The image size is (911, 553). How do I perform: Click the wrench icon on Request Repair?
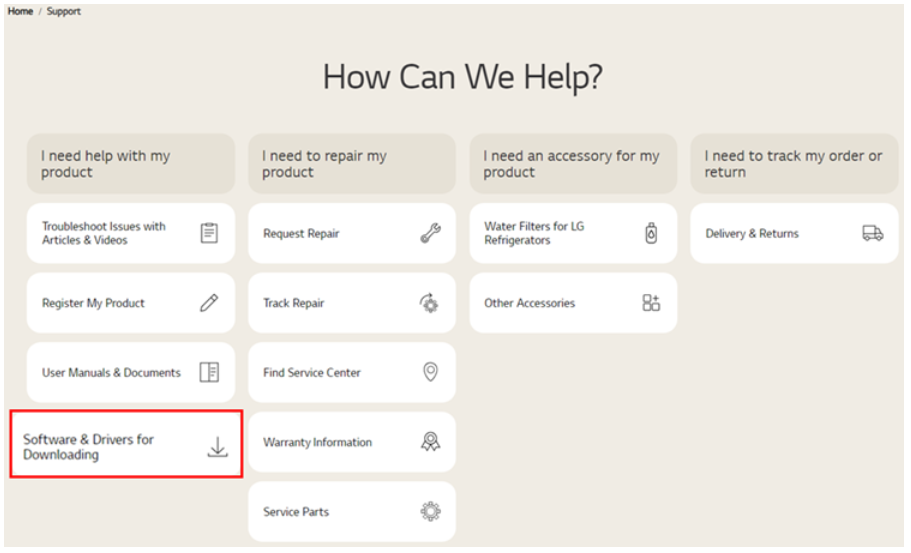(x=430, y=233)
